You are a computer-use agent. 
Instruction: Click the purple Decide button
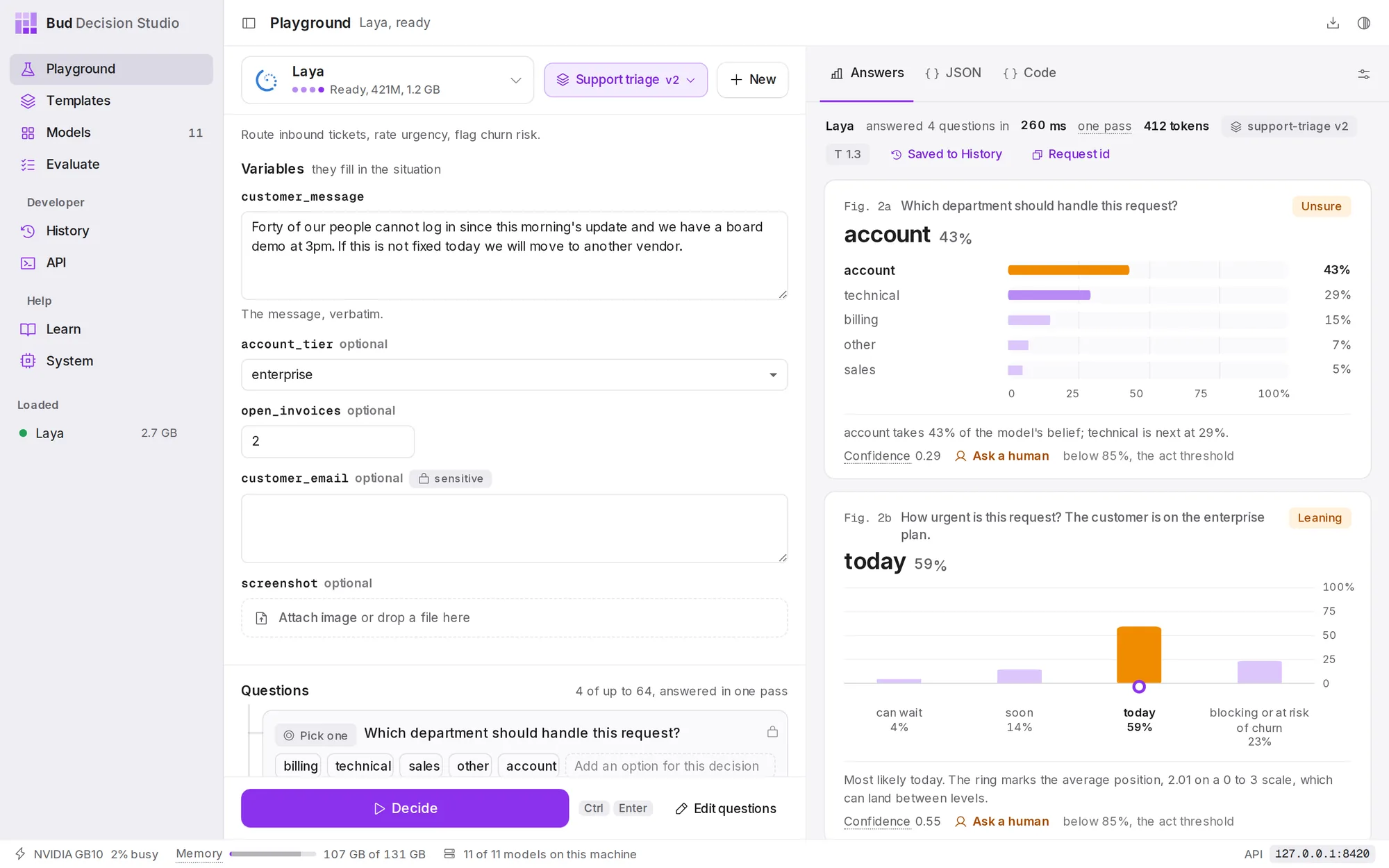tap(405, 808)
